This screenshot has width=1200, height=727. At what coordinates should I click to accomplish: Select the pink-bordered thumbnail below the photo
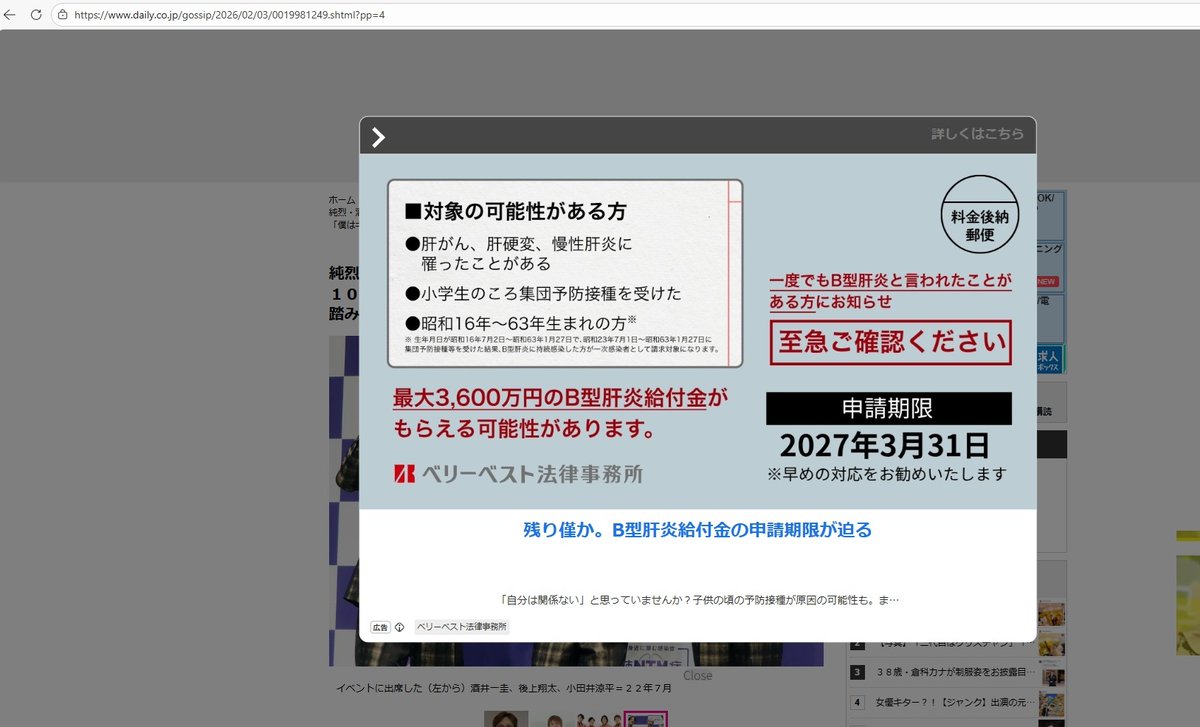[x=645, y=719]
